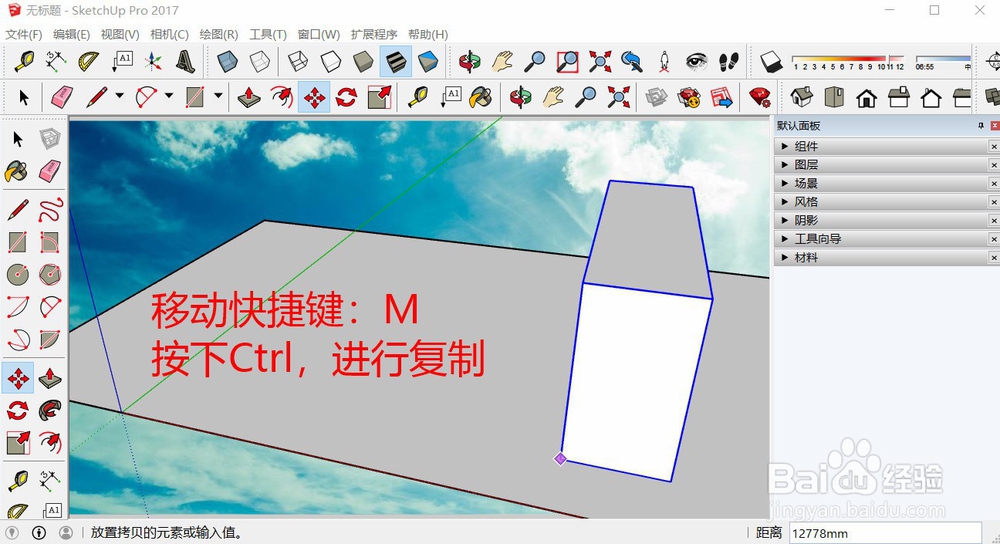1000x544 pixels.
Task: Activate the Zoom Window tool
Action: (566, 61)
